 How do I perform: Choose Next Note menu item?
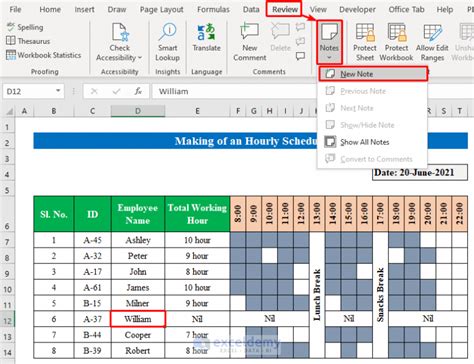[x=372, y=108]
